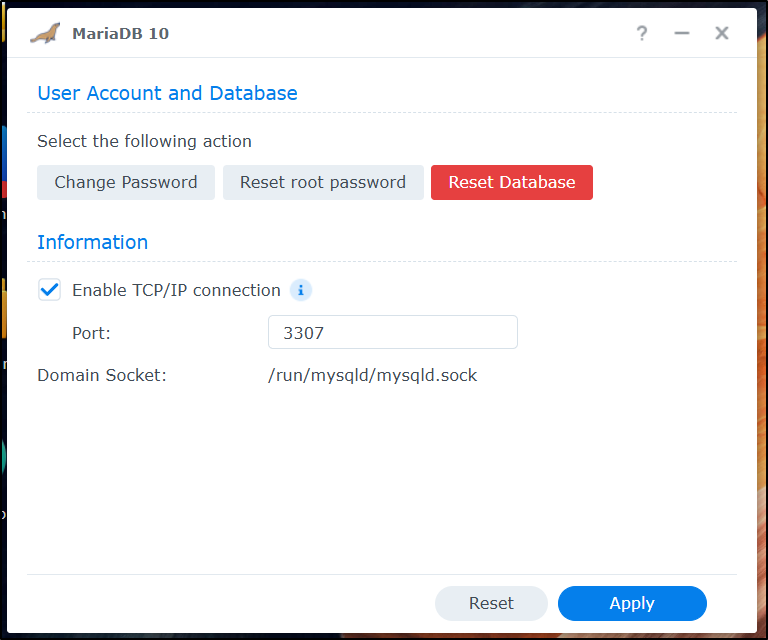Viewport: 768px width, 640px height.
Task: Click the Domain Socket: label
Action: pos(102,376)
